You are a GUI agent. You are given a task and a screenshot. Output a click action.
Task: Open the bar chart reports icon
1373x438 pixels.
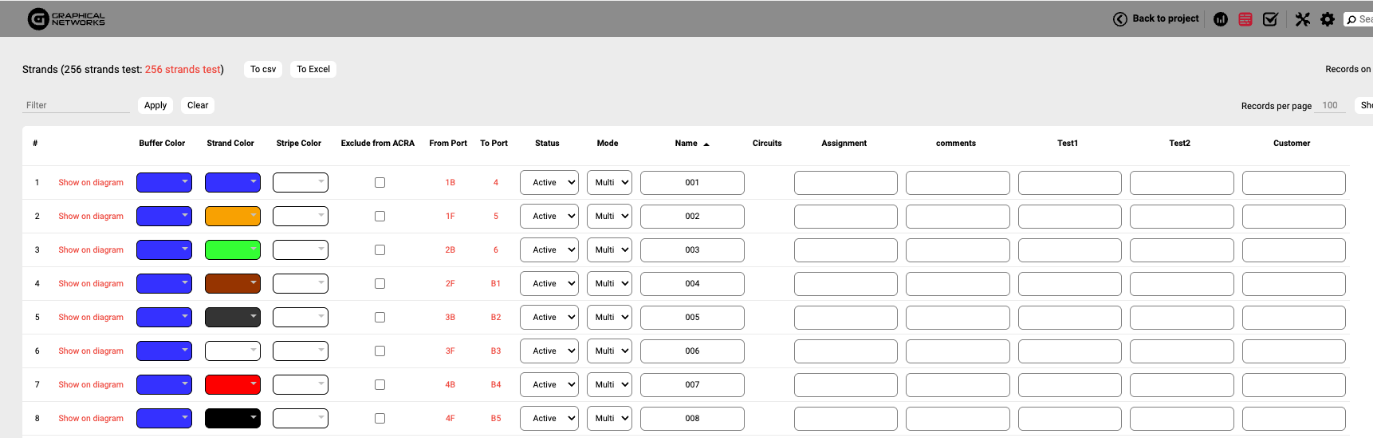1221,19
